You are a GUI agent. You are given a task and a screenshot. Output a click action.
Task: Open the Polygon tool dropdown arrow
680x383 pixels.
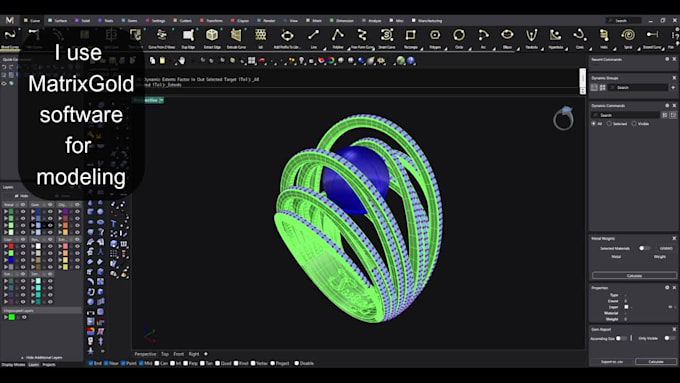click(445, 49)
